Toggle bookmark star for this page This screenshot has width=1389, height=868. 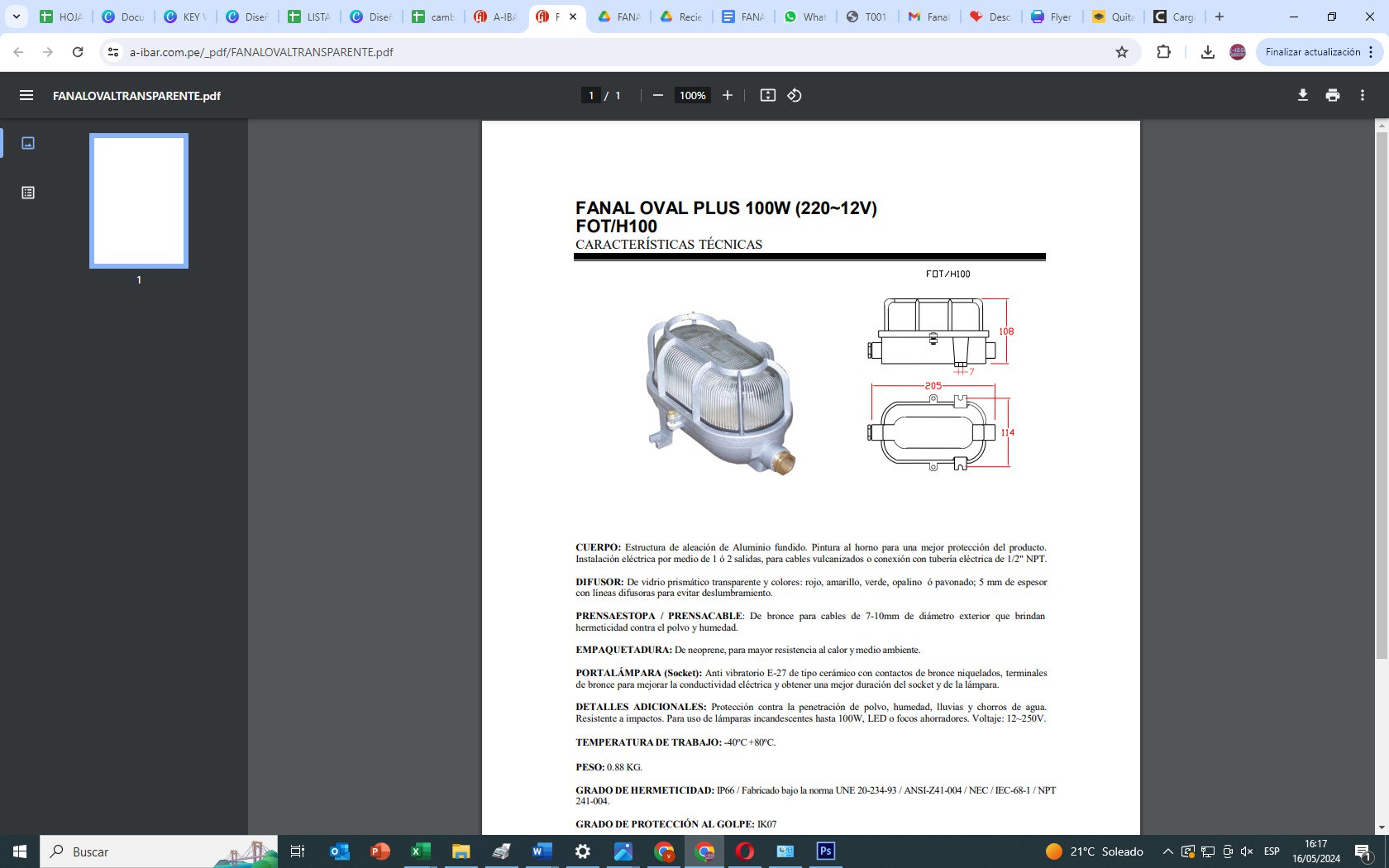(x=1121, y=51)
